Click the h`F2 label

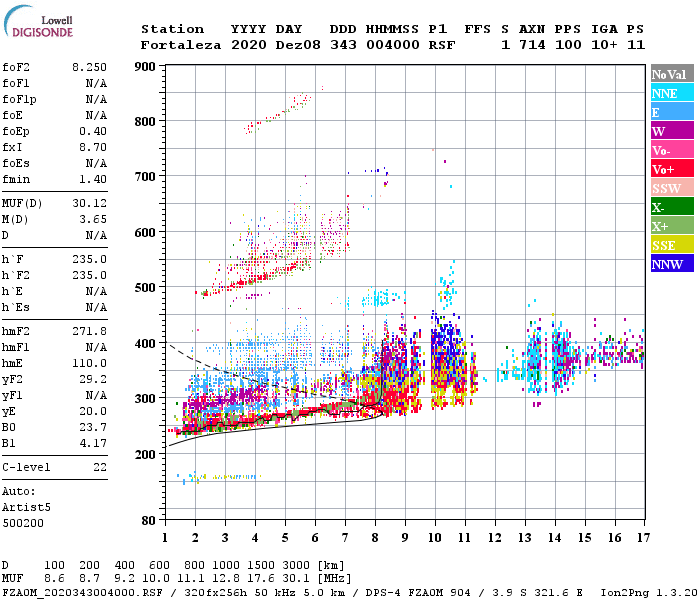point(16,275)
